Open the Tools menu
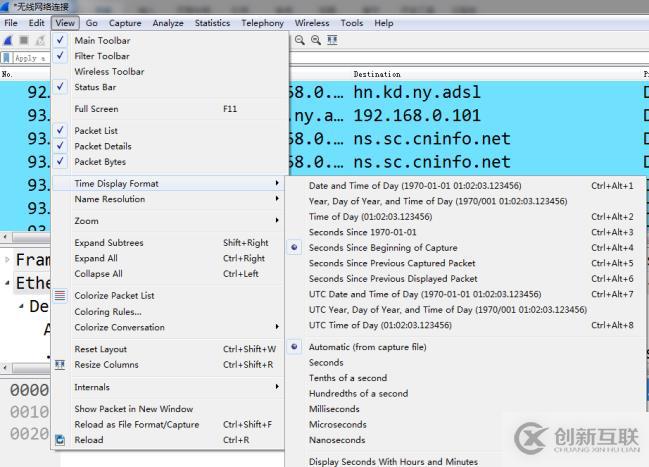Screen dimensions: 649x467 (x=352, y=23)
